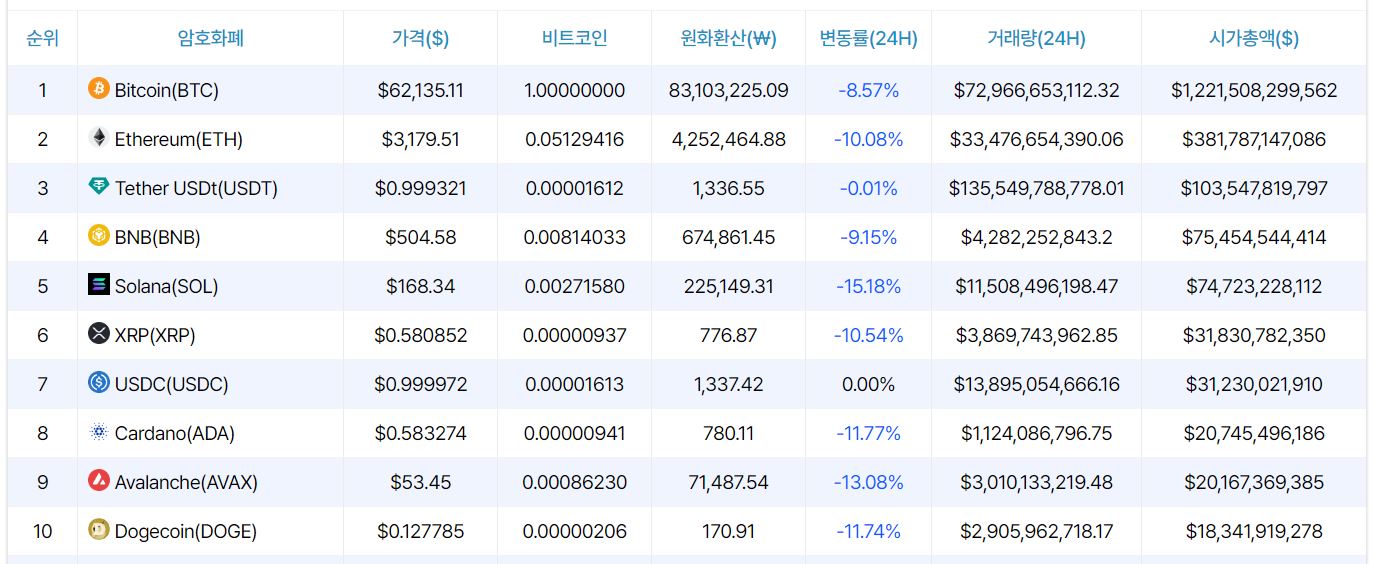The width and height of the screenshot is (1374, 564).
Task: Click the Tether USDt green icon
Action: tap(98, 187)
